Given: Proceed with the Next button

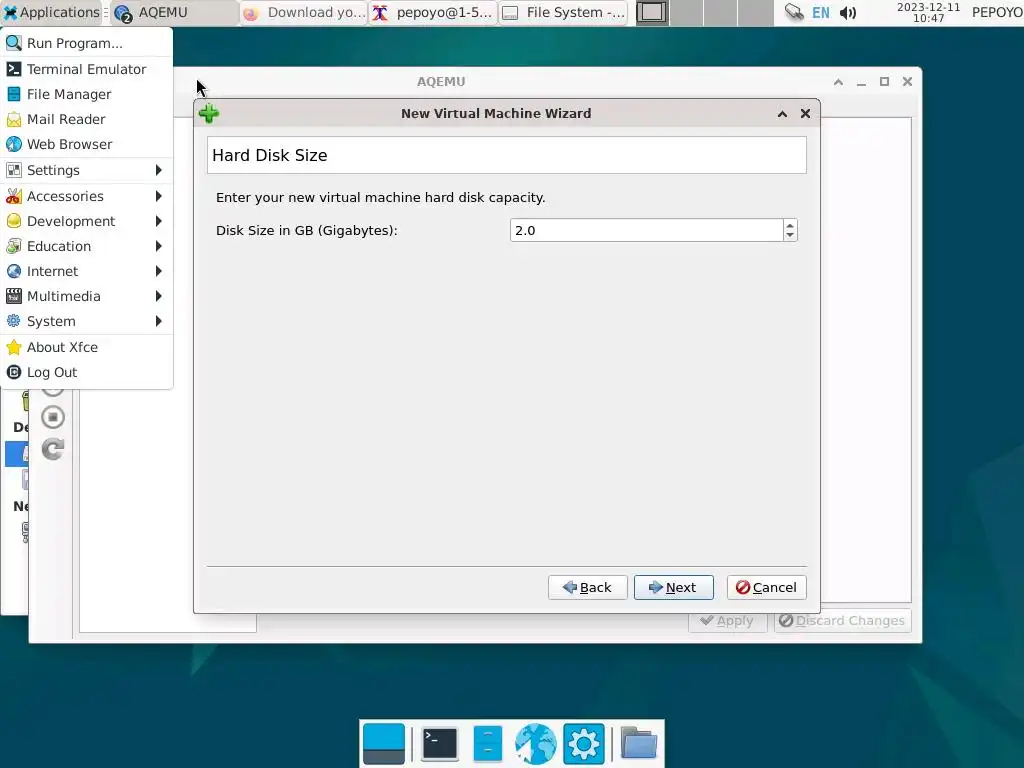Looking at the screenshot, I should pyautogui.click(x=673, y=587).
